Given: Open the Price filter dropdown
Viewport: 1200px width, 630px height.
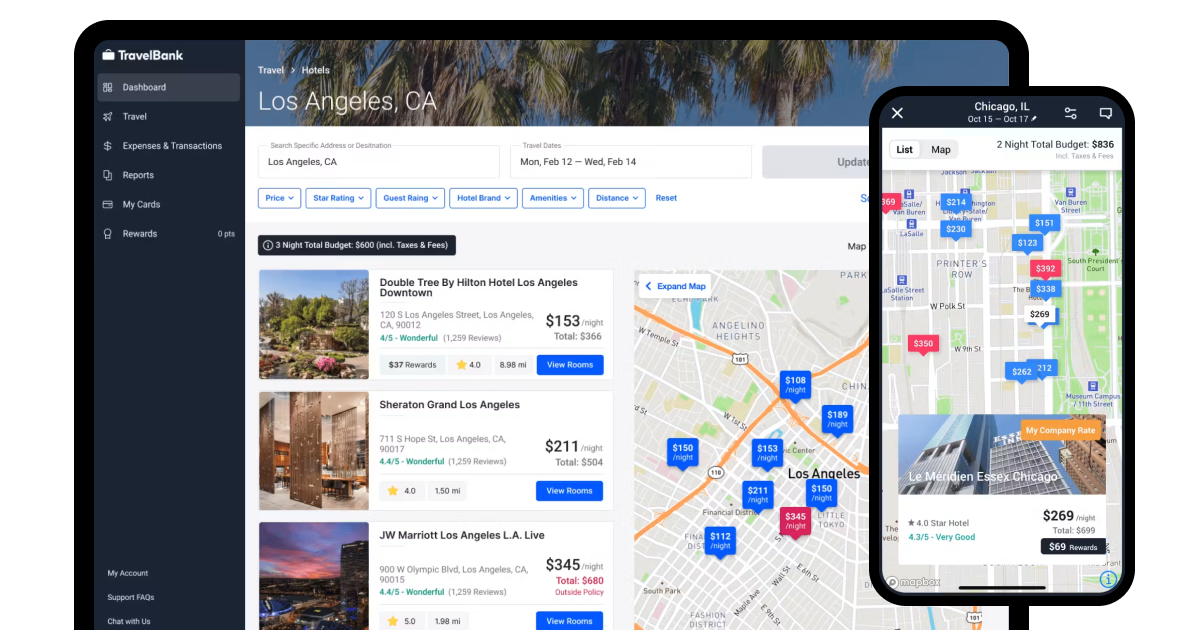Looking at the screenshot, I should click(x=279, y=198).
